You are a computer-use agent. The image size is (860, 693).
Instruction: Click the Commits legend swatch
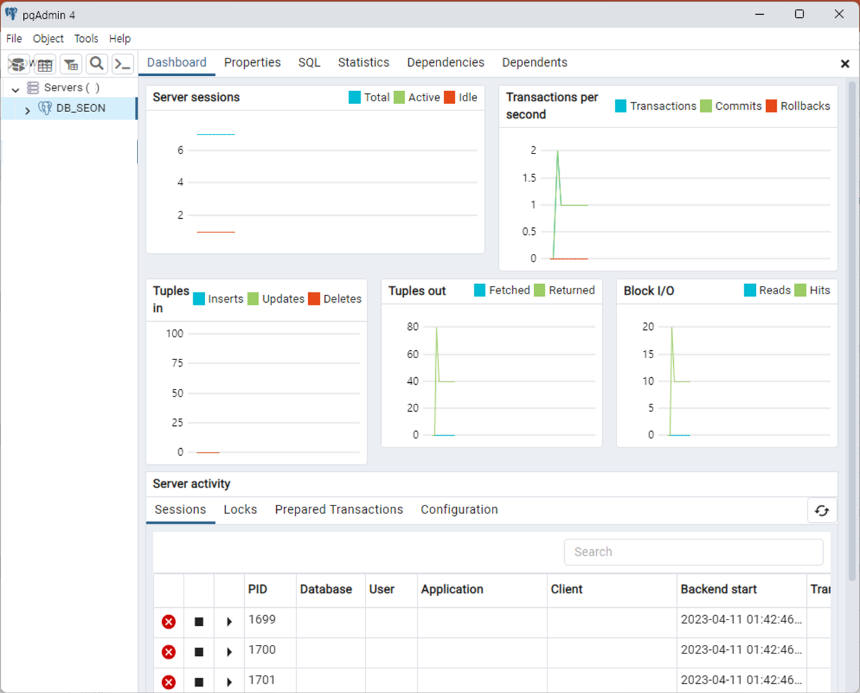click(x=706, y=106)
